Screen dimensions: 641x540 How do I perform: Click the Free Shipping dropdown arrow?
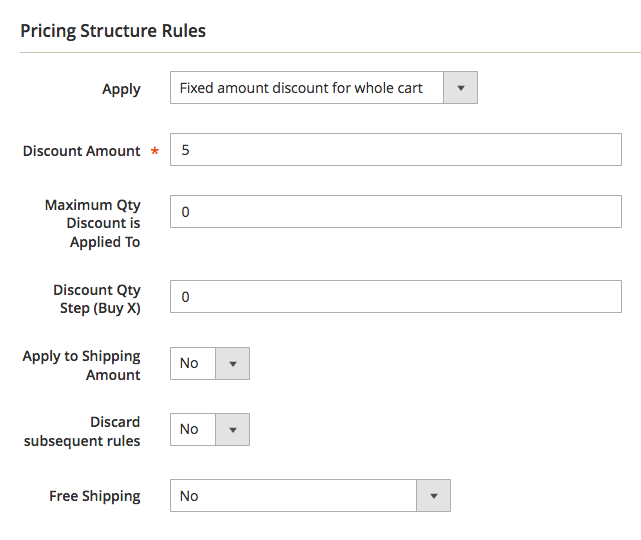(433, 496)
